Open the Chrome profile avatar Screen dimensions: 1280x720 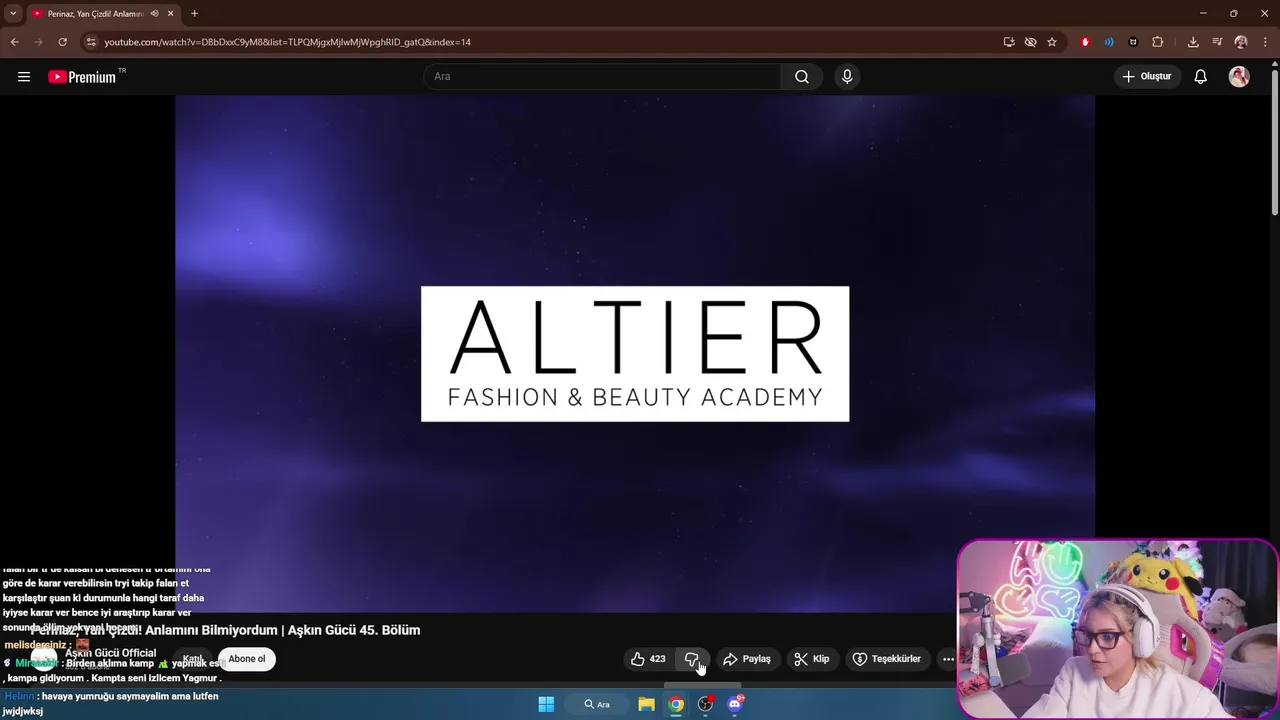coord(1241,42)
